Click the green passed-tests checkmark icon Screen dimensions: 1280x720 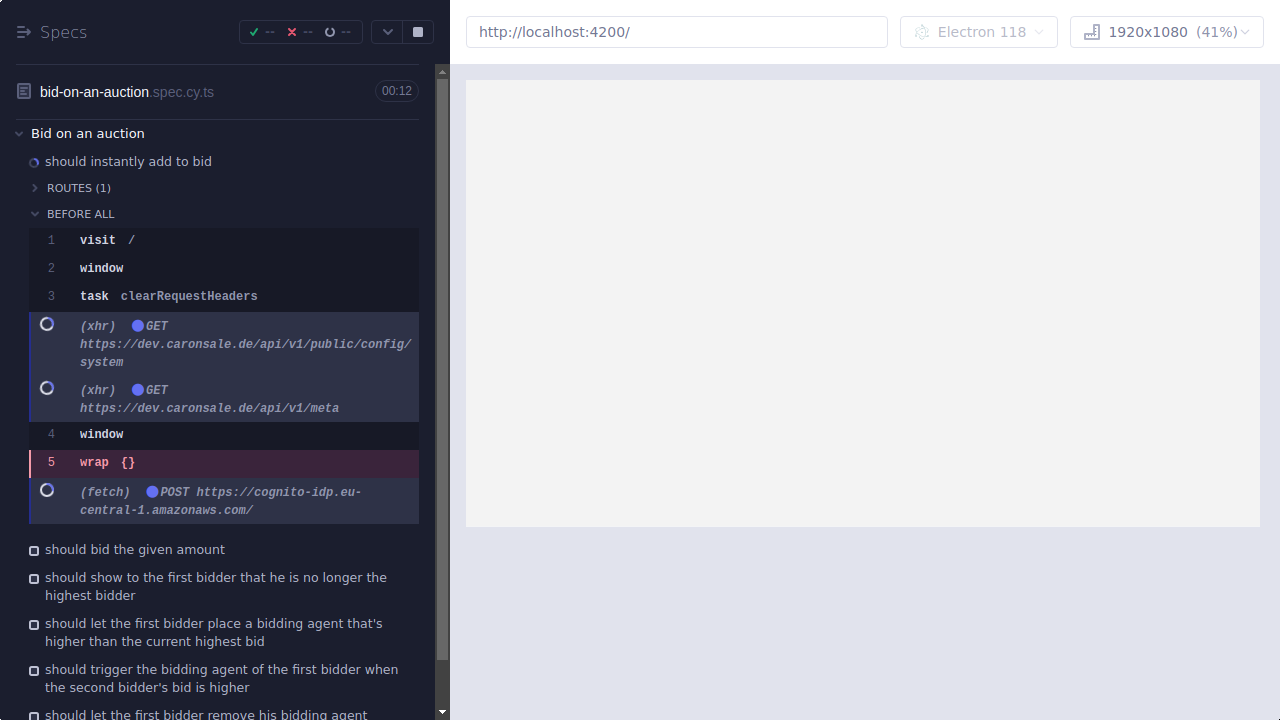pyautogui.click(x=255, y=31)
